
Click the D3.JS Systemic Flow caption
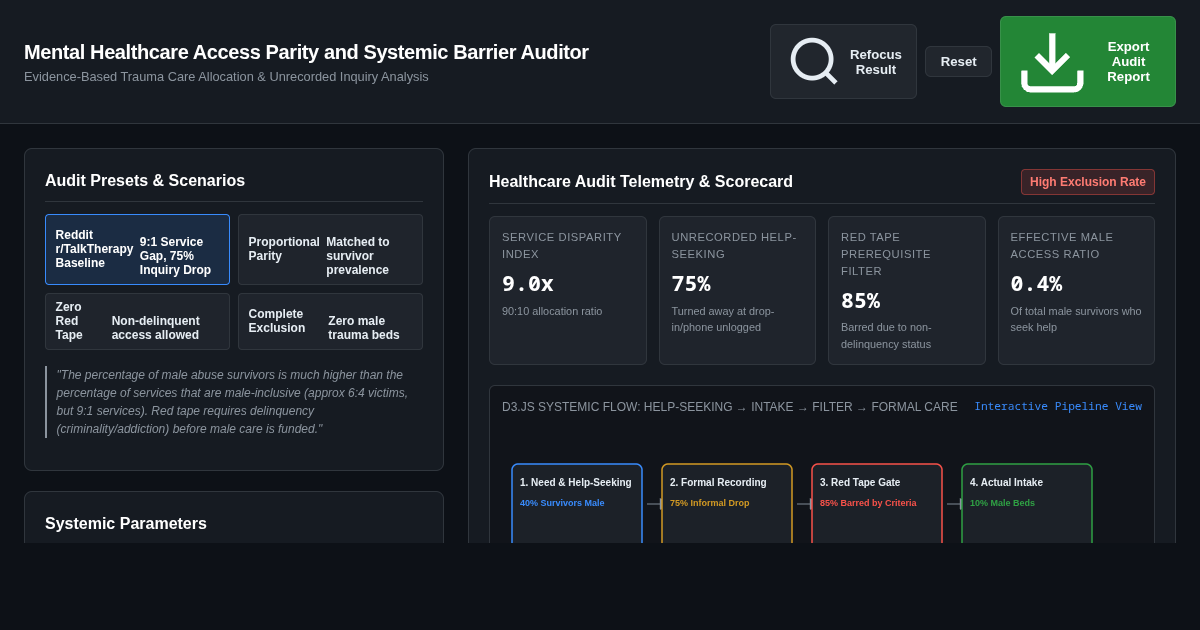(x=730, y=407)
